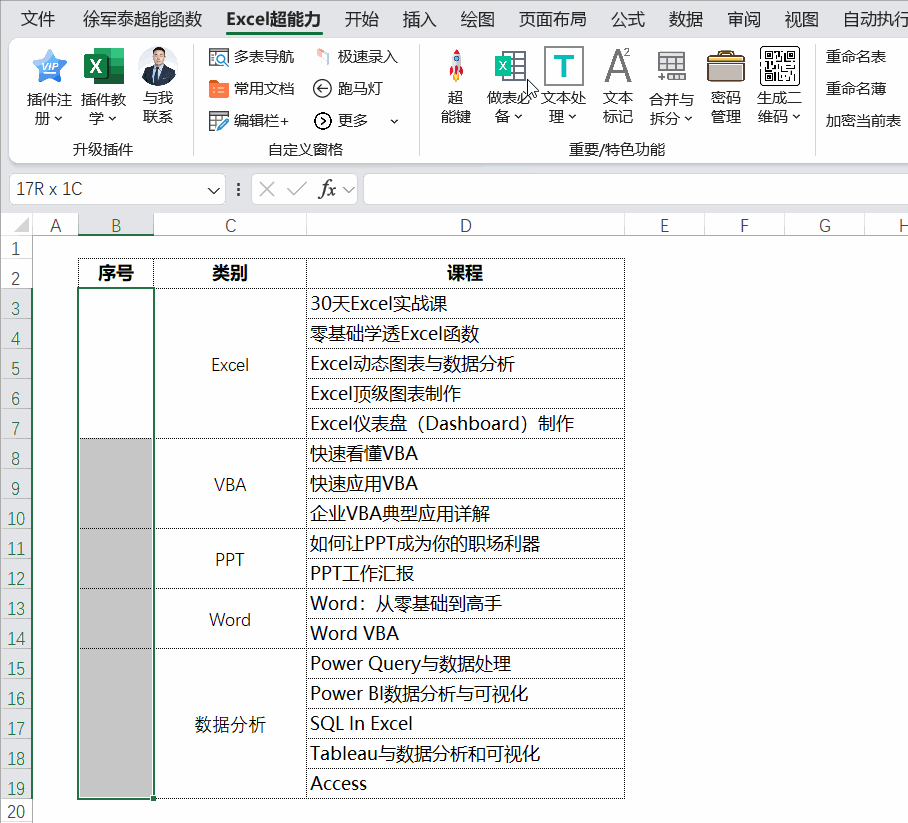Click the 重命名薄 button
908x823 pixels.
[855, 88]
